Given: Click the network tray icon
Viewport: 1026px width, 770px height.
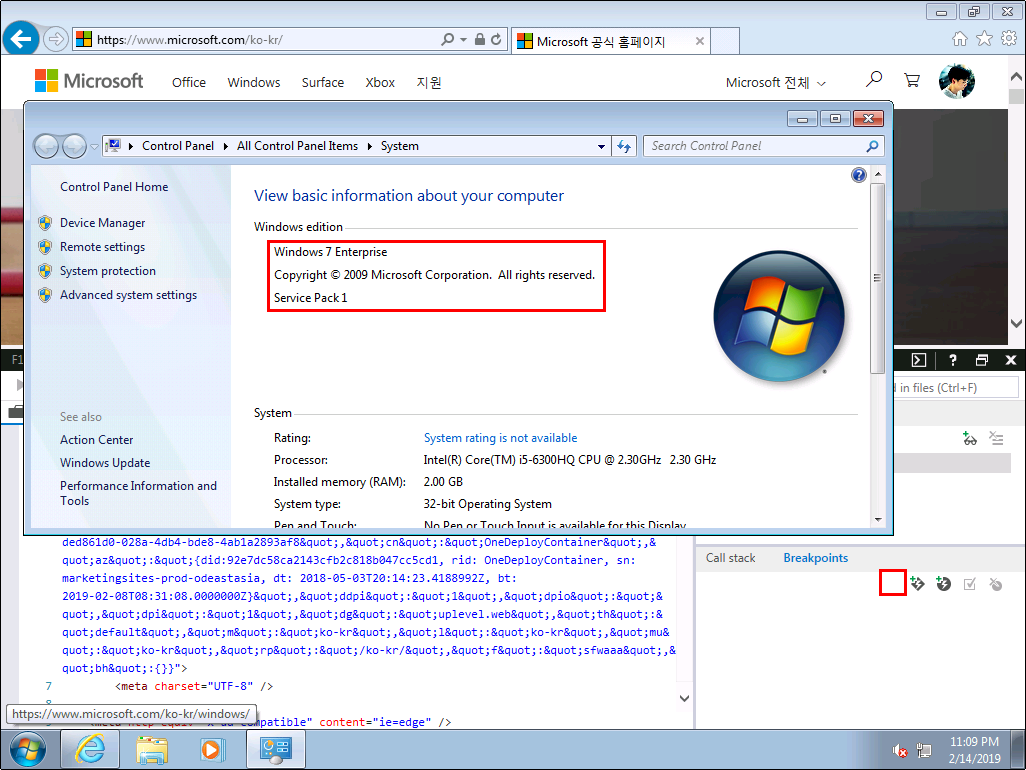Looking at the screenshot, I should (x=924, y=750).
